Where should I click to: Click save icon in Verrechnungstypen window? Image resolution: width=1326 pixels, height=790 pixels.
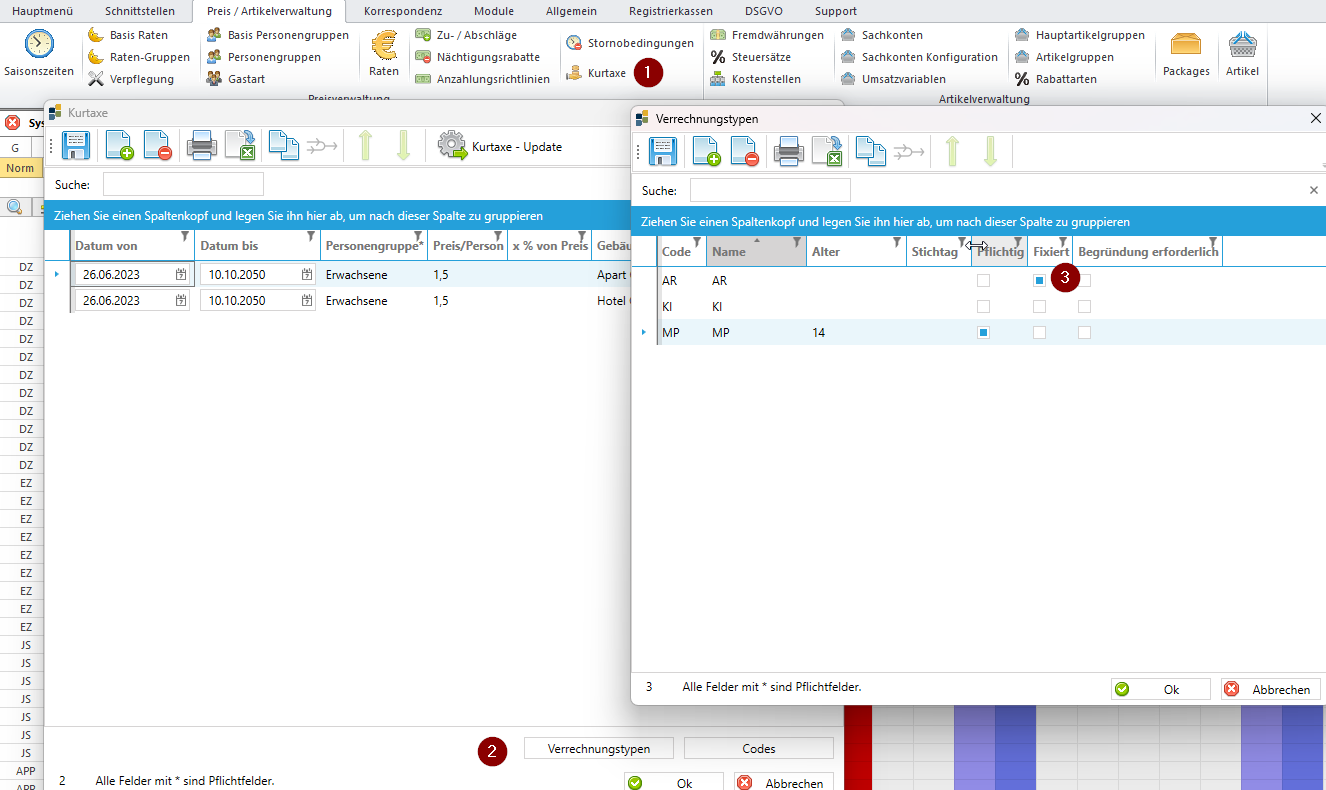pos(664,152)
